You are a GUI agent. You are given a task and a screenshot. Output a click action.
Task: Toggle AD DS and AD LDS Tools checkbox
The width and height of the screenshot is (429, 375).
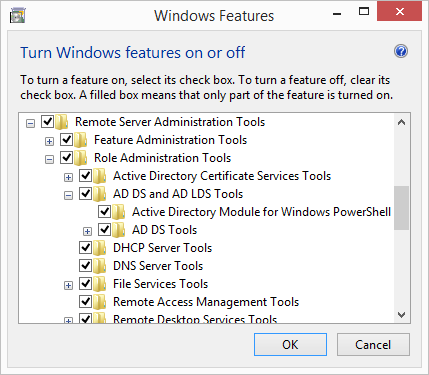[x=85, y=193]
